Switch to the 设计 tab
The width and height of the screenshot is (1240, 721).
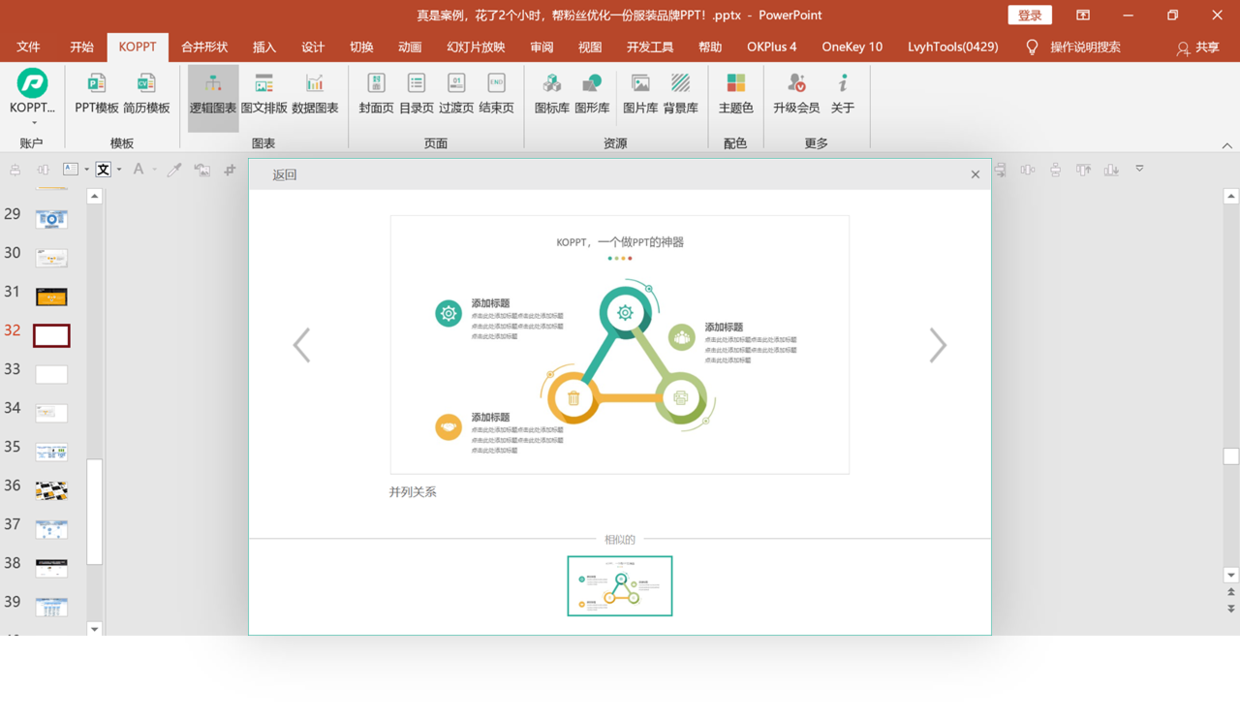pos(313,47)
